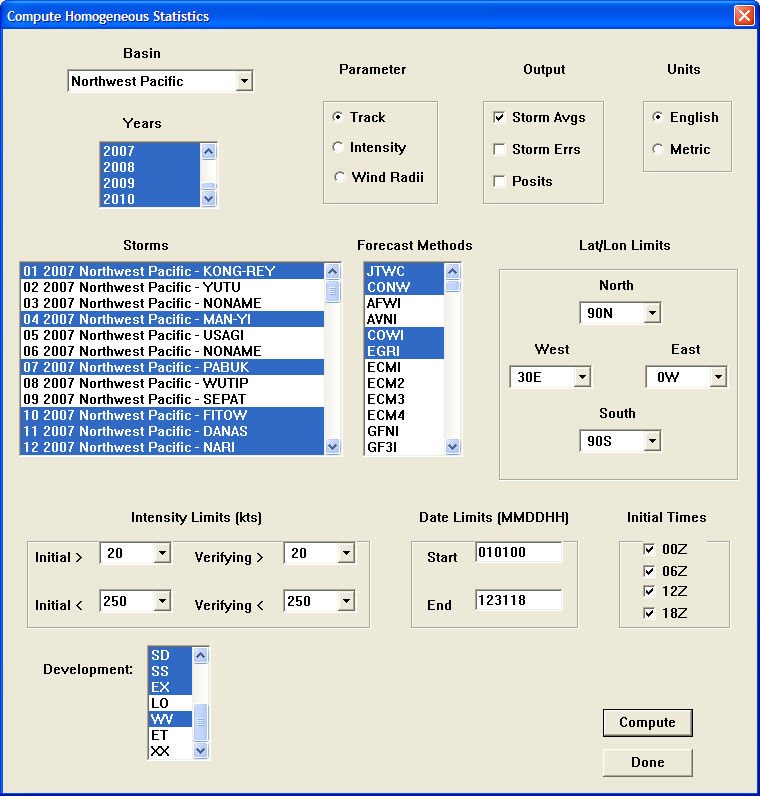Expand the Verifying < intensity dropdown
This screenshot has height=796, width=760.
click(346, 601)
